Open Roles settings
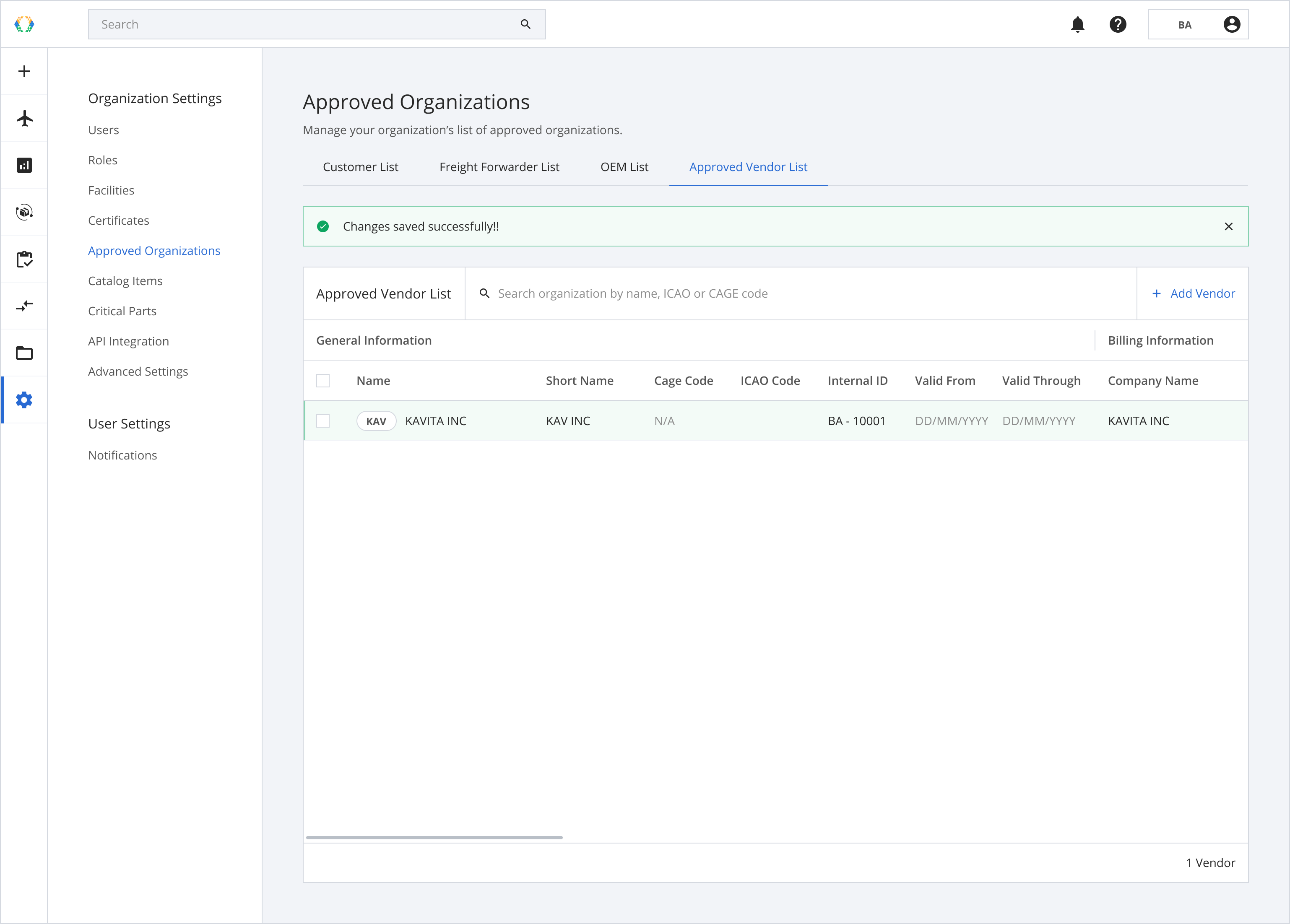The image size is (1290, 924). (x=102, y=160)
